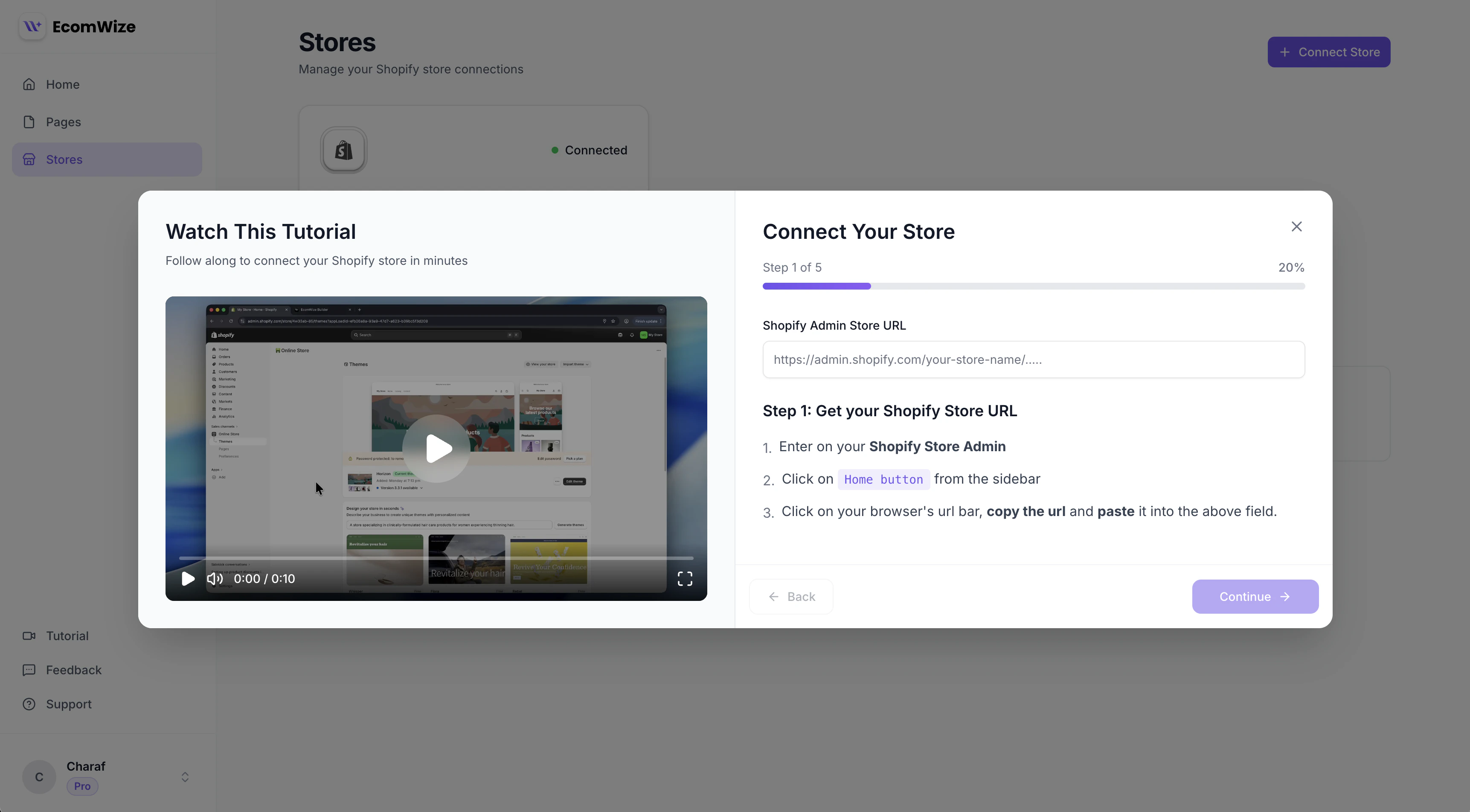Open Pages in sidebar
Screen dimensions: 1470x812
pyautogui.click(x=63, y=122)
